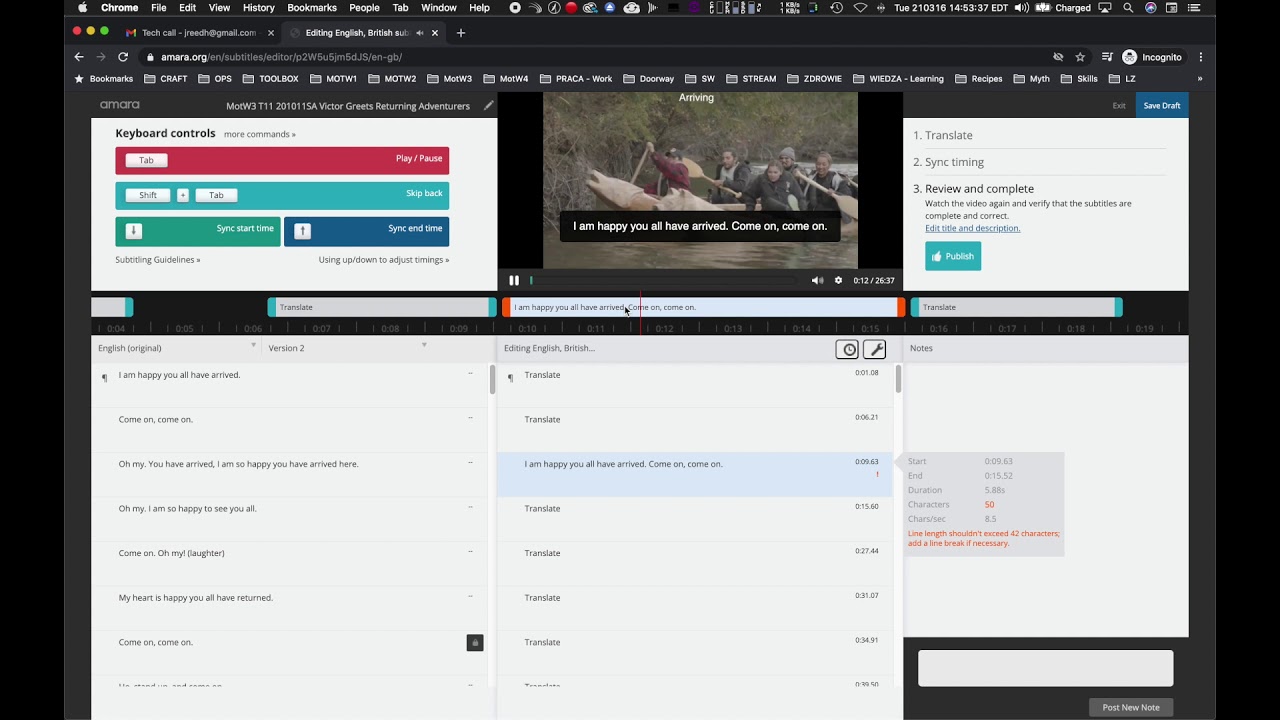
Task: Open the Recipes bookmarks folder
Action: pos(979,79)
